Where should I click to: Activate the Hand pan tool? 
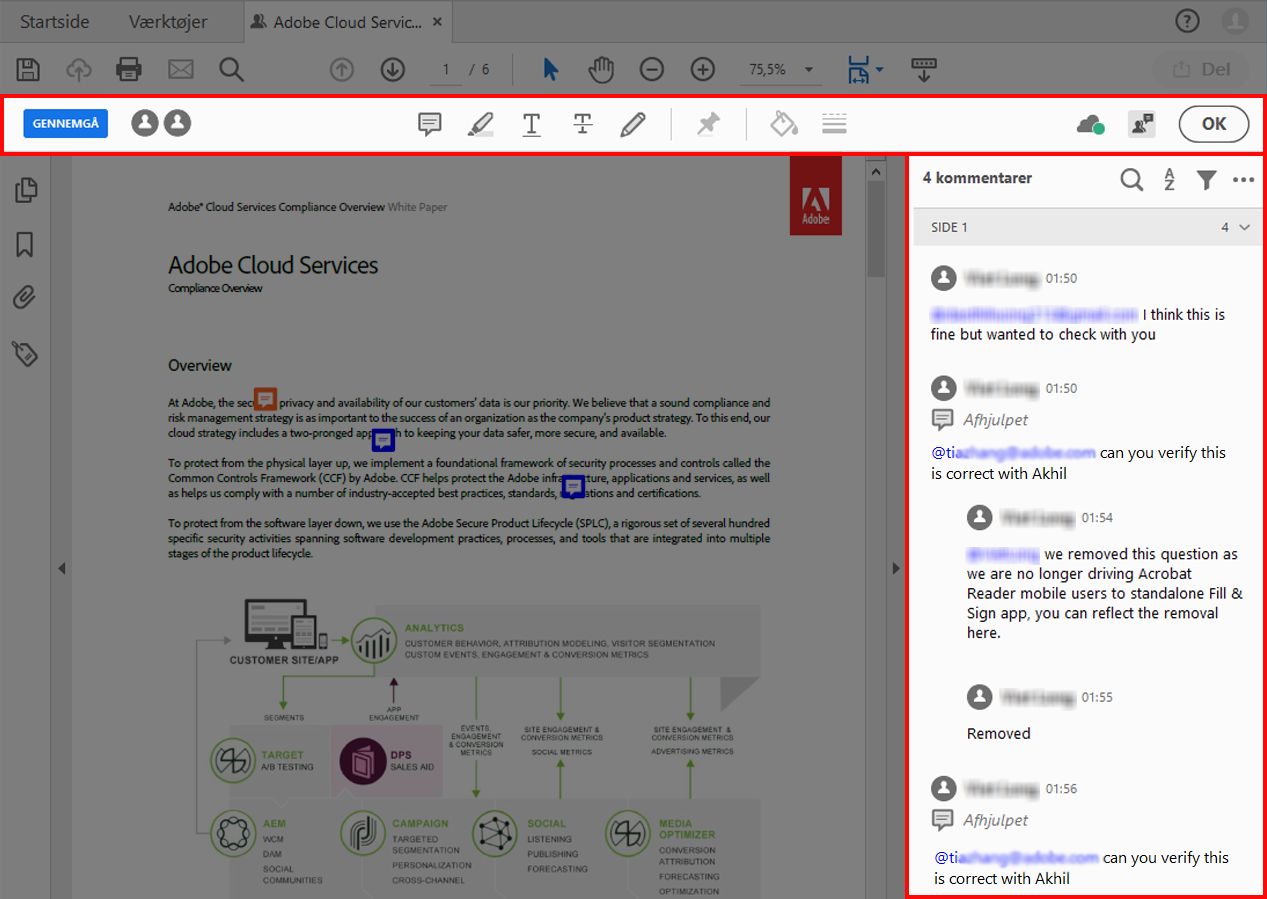tap(600, 69)
